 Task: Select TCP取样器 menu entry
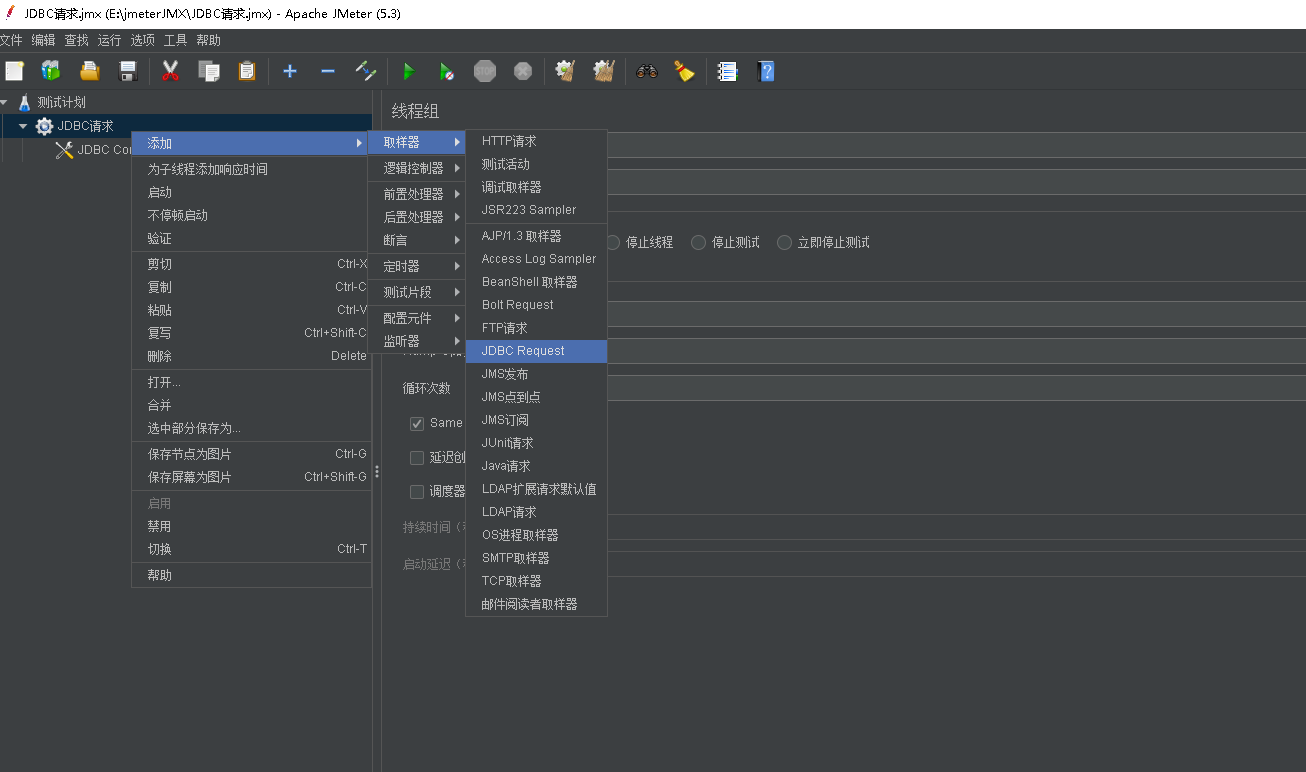point(536,581)
